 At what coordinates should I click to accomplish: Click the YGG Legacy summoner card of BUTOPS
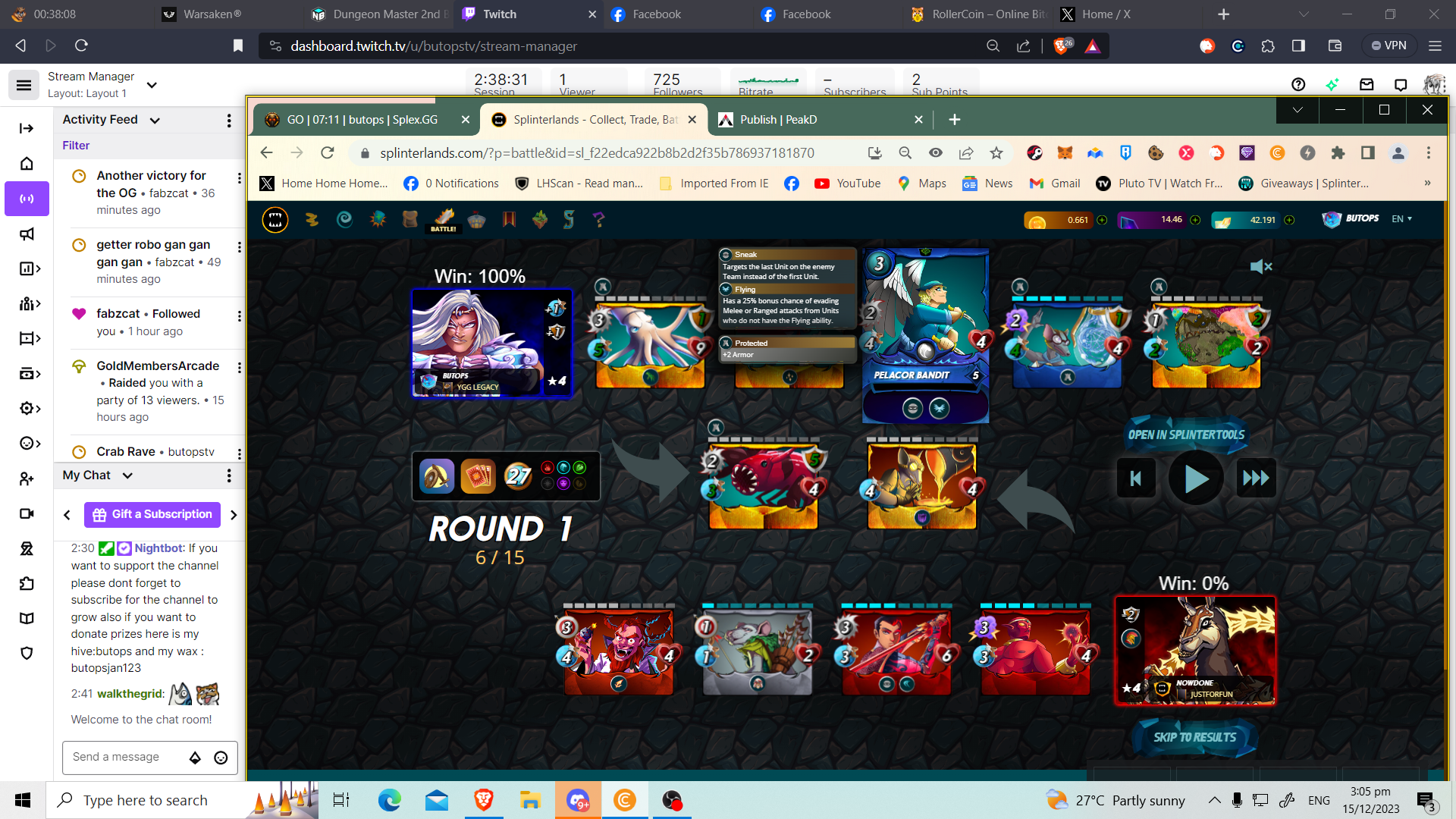(x=491, y=343)
